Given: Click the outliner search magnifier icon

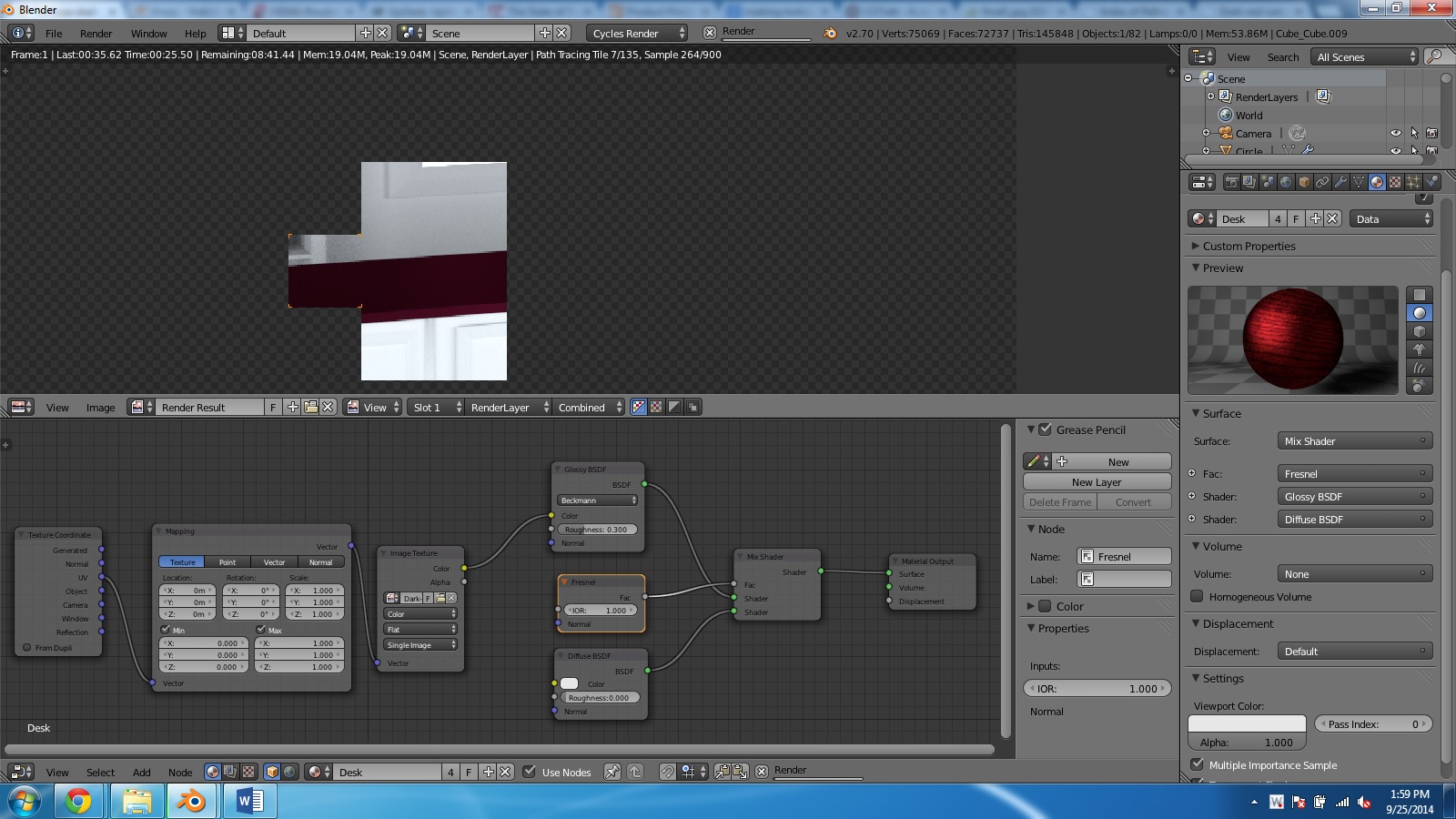Looking at the screenshot, I should click(x=1434, y=56).
